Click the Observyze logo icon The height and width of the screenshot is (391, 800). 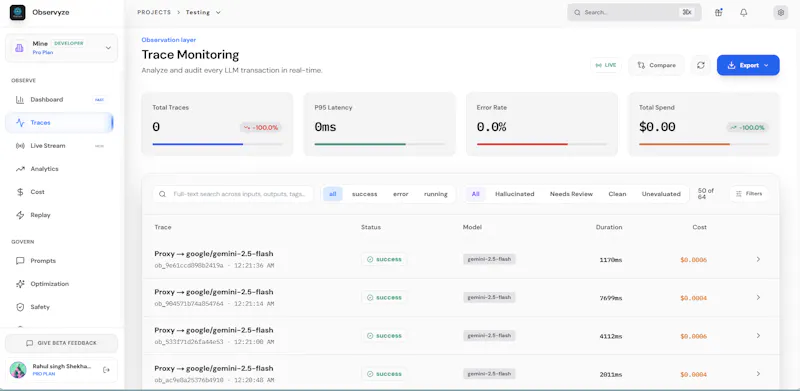click(17, 12)
